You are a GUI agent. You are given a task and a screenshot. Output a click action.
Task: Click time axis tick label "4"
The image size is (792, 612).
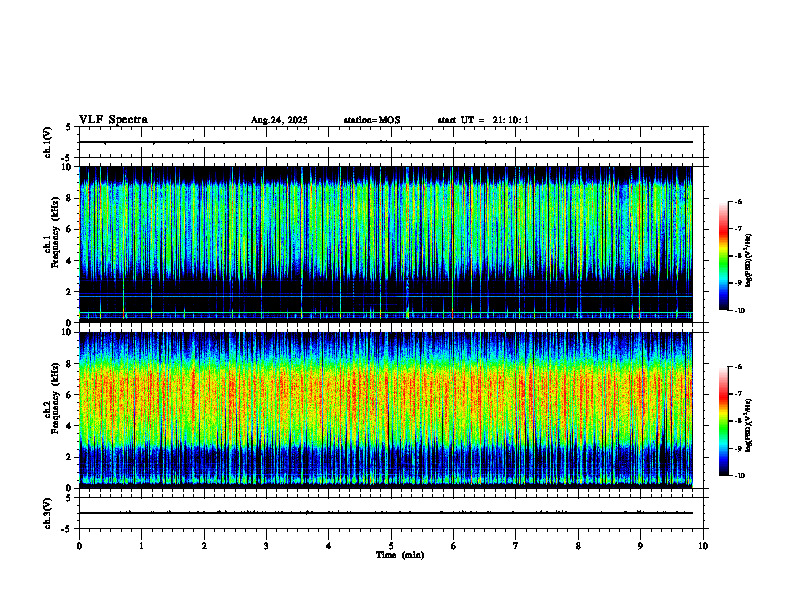(x=328, y=546)
